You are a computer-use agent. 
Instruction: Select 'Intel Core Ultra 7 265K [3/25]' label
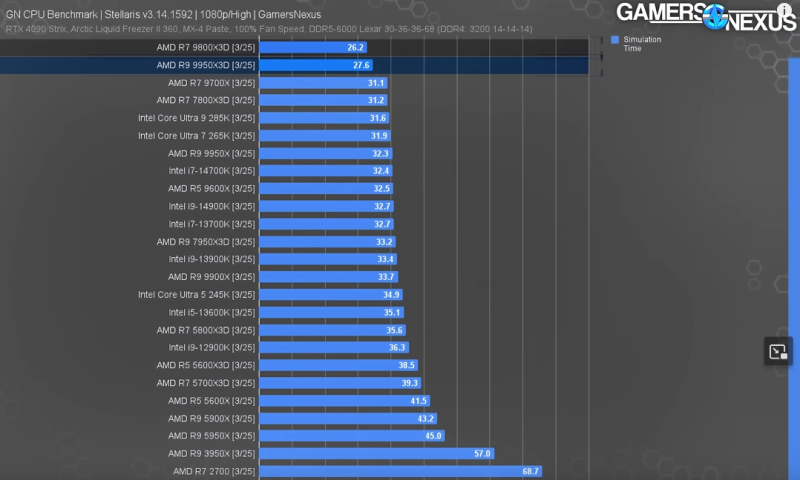click(196, 136)
